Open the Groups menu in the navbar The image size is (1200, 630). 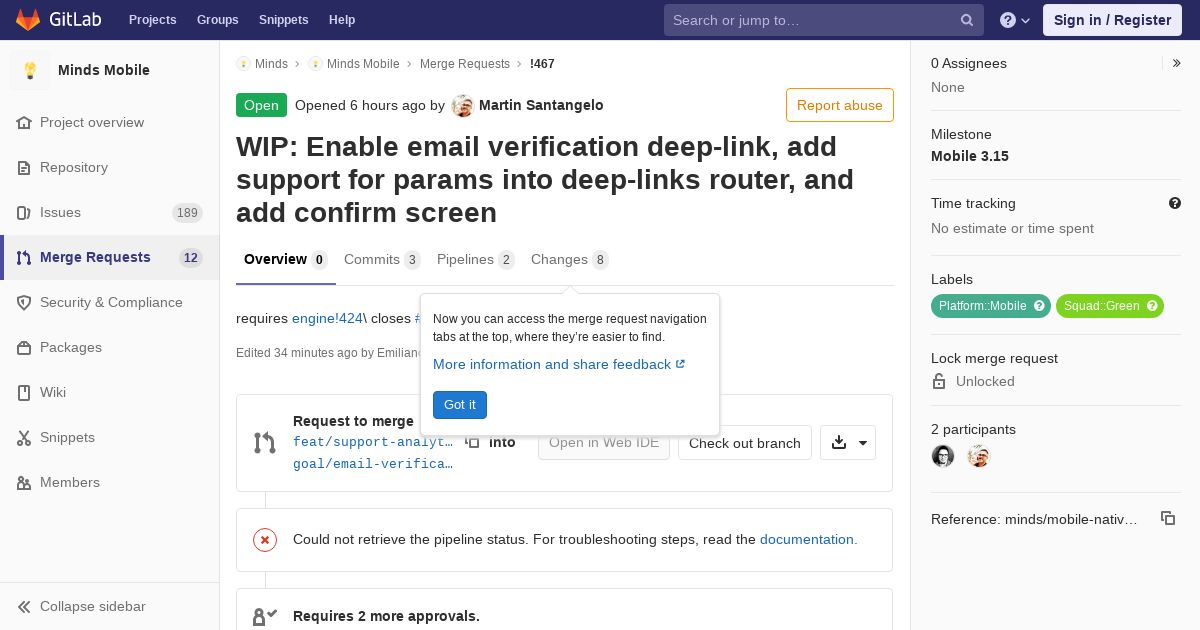[x=217, y=20]
